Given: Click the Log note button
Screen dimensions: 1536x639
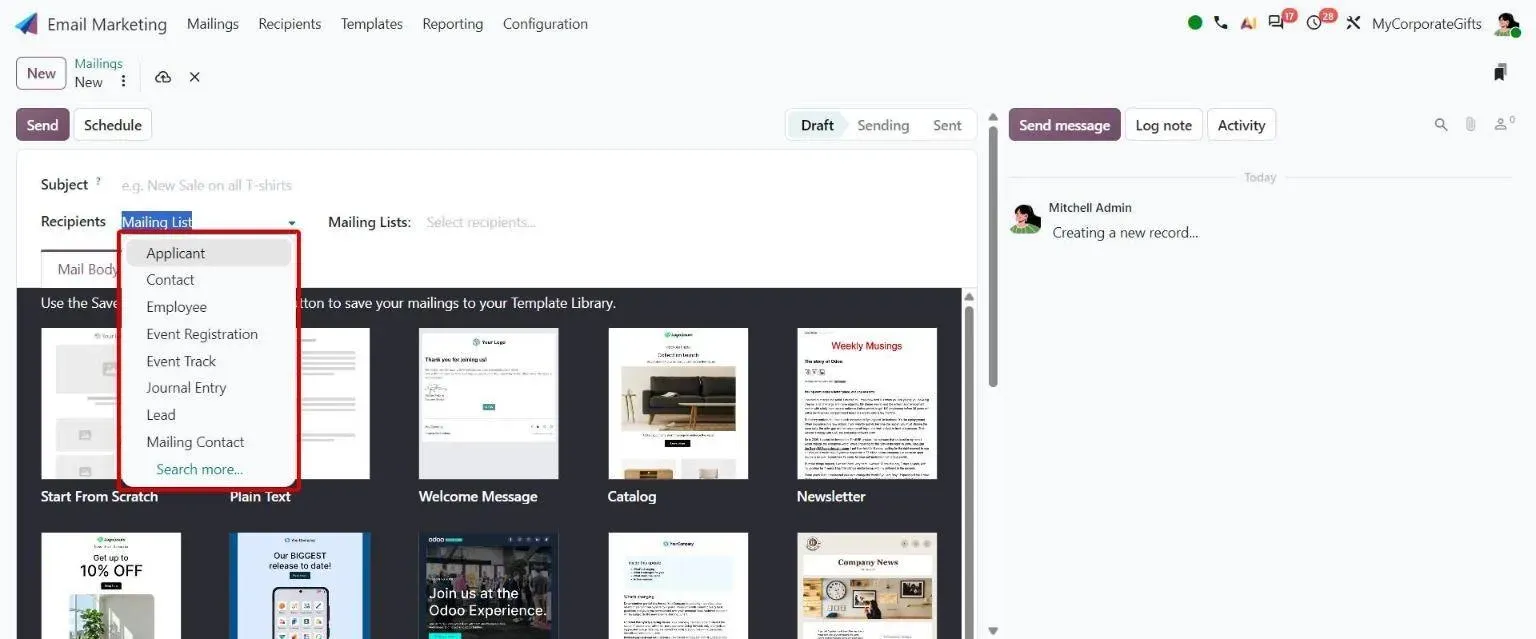Looking at the screenshot, I should point(1163,125).
